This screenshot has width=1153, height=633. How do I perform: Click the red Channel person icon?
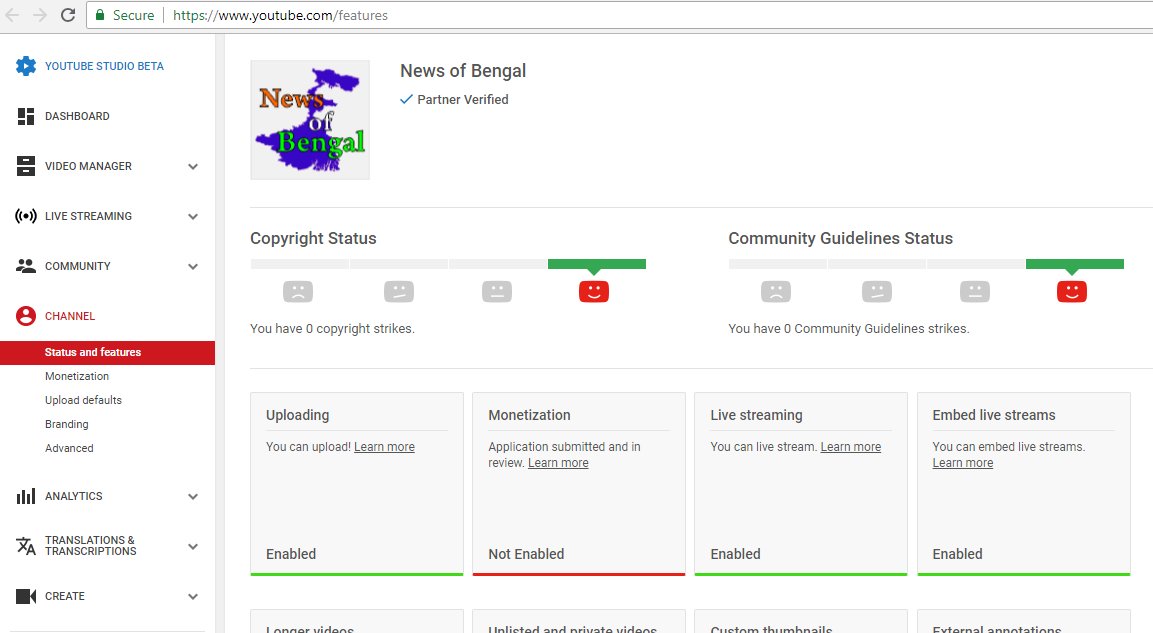coord(26,316)
